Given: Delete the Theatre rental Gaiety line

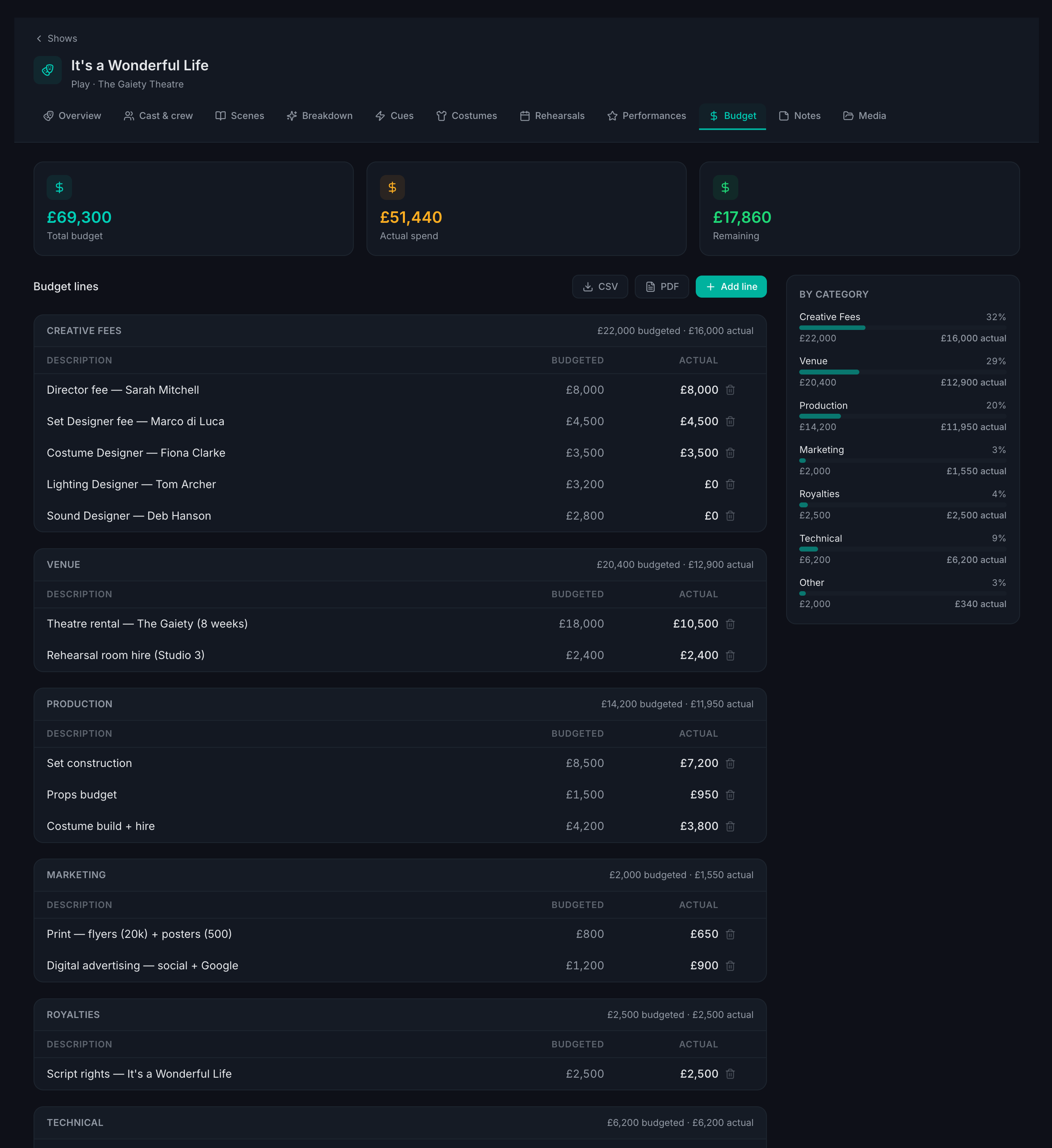Looking at the screenshot, I should pos(730,624).
